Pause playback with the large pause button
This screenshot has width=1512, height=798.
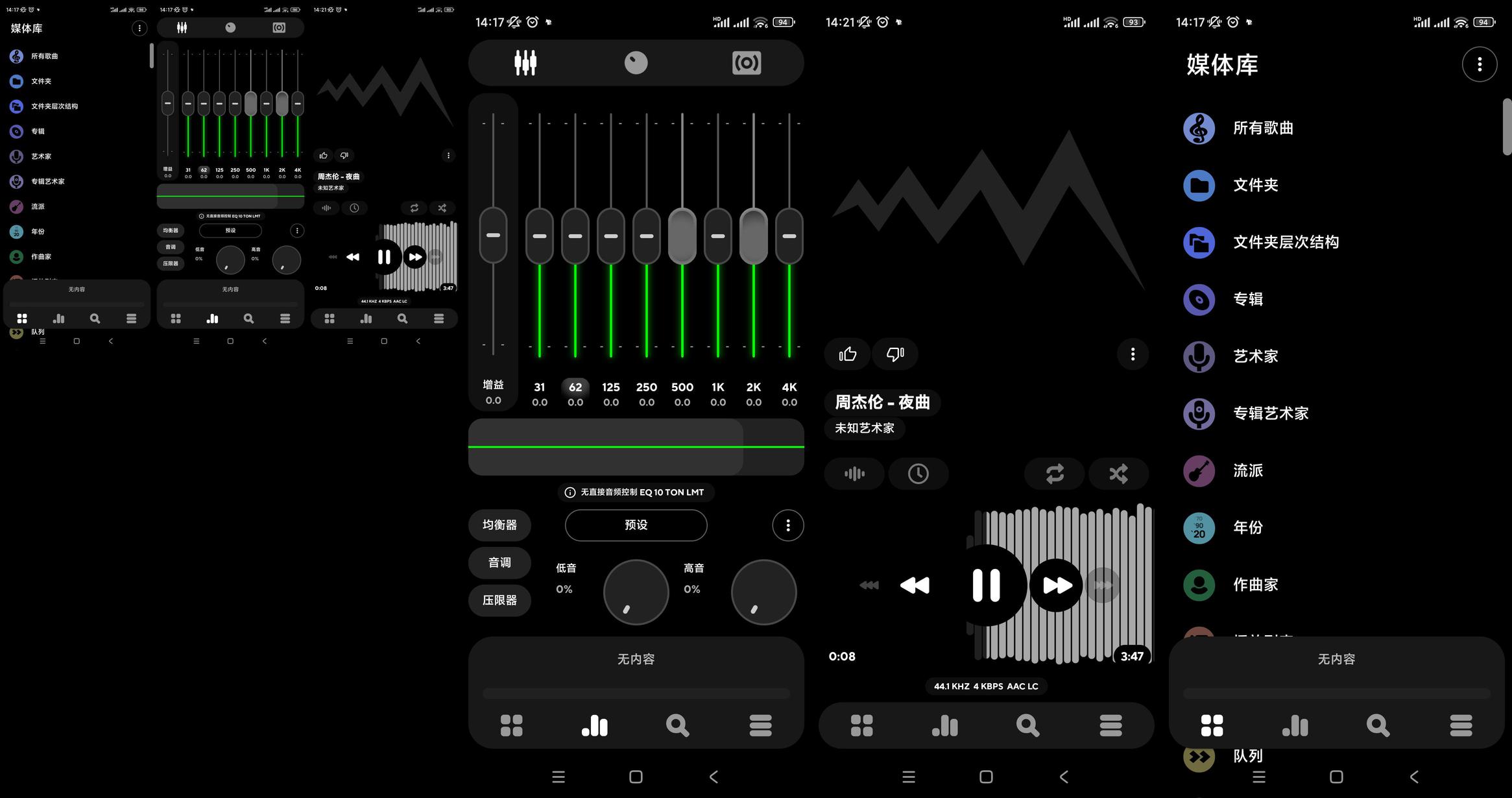pyautogui.click(x=986, y=585)
